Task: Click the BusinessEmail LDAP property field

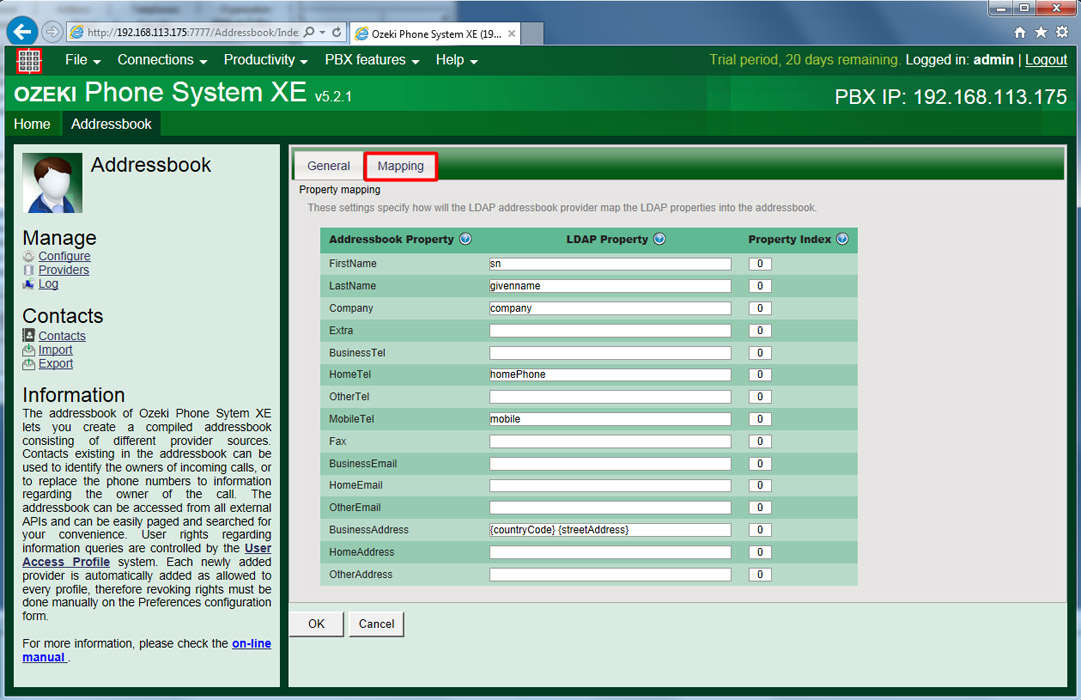Action: coord(610,463)
